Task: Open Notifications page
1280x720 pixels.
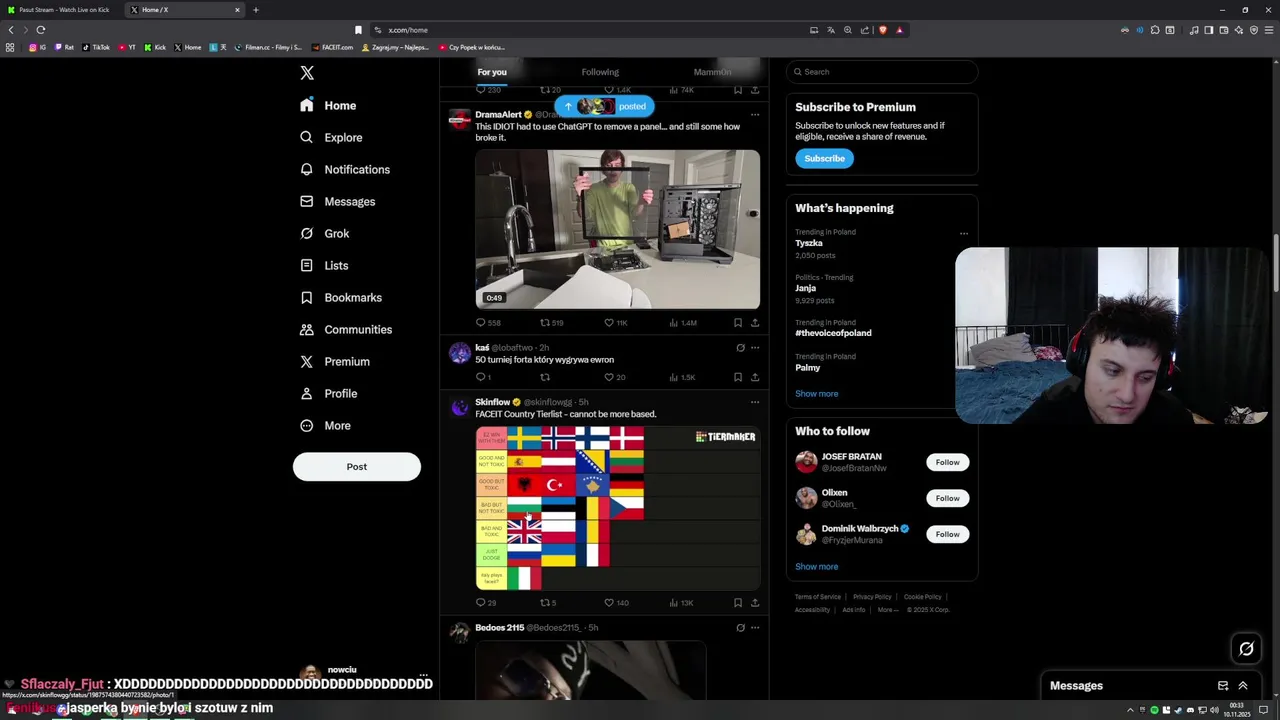Action: coord(345,169)
